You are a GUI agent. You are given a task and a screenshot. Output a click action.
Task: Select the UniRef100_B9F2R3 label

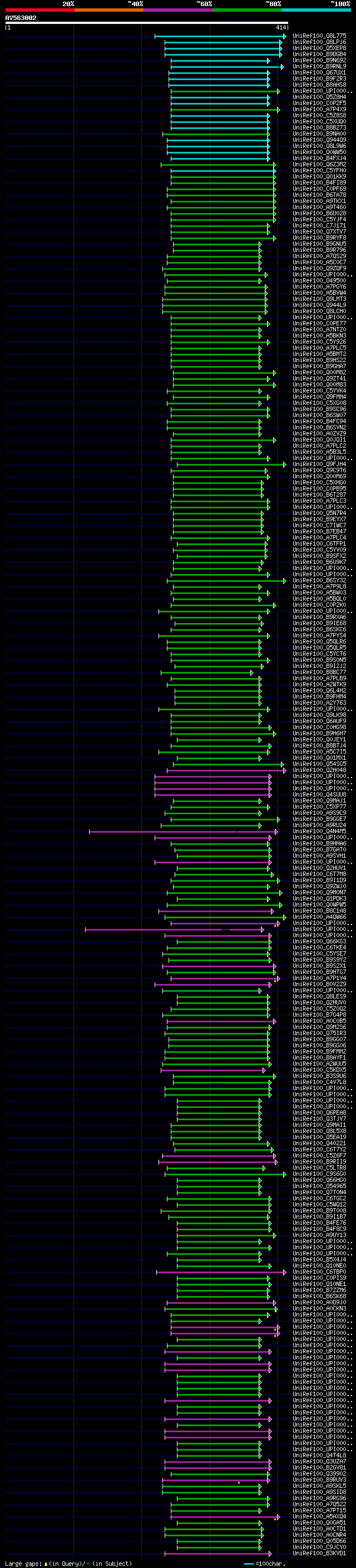[x=319, y=78]
